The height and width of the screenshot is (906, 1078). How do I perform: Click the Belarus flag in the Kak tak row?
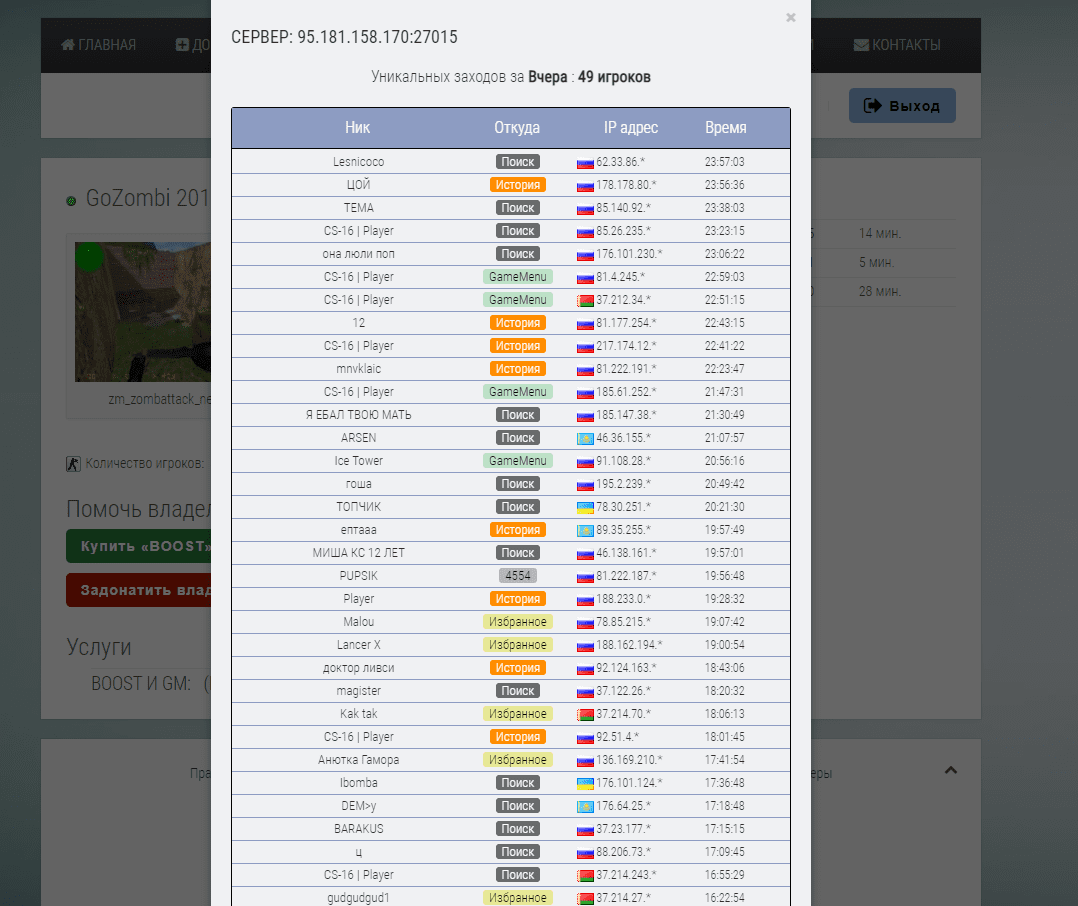tap(585, 714)
